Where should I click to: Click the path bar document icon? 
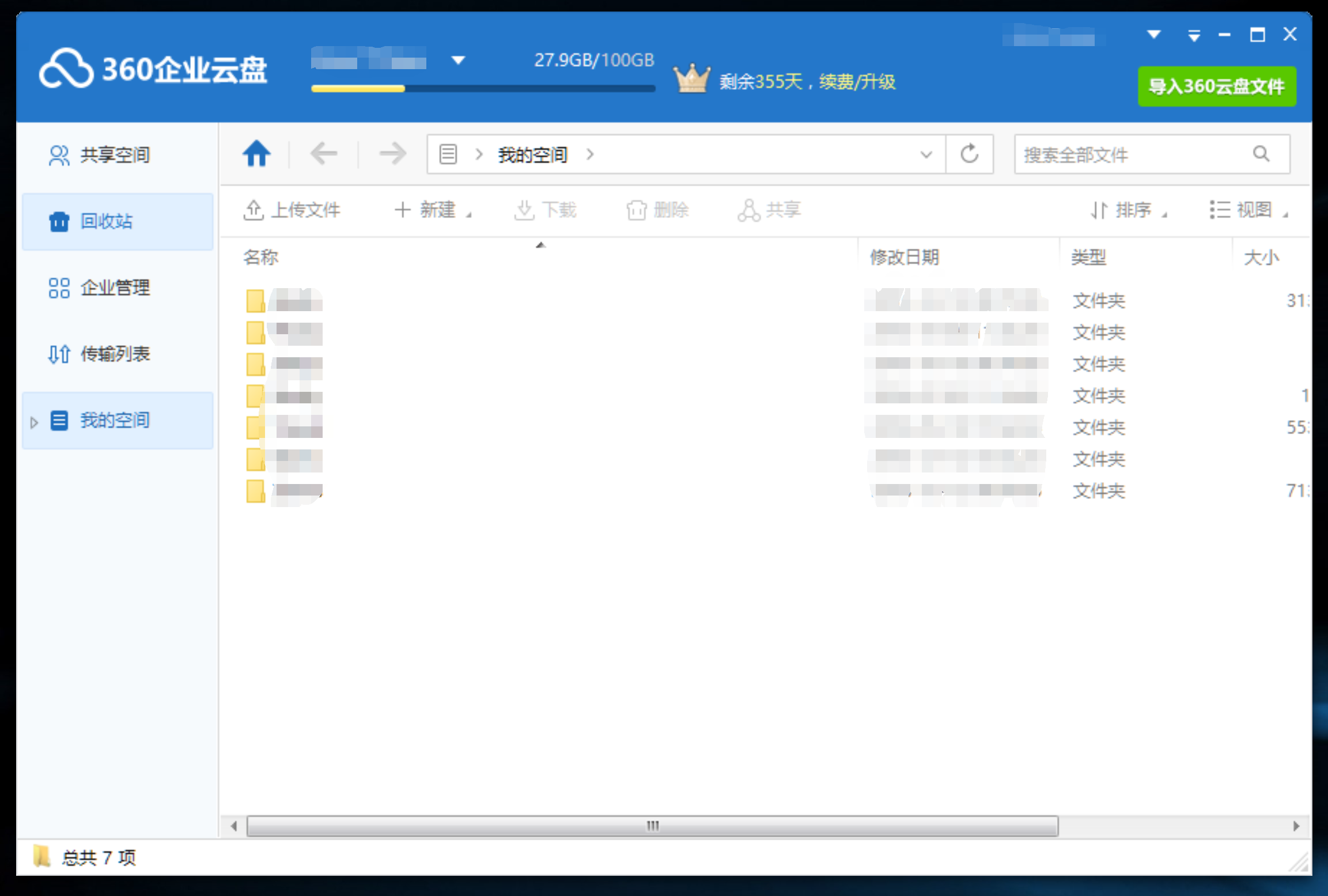[448, 154]
